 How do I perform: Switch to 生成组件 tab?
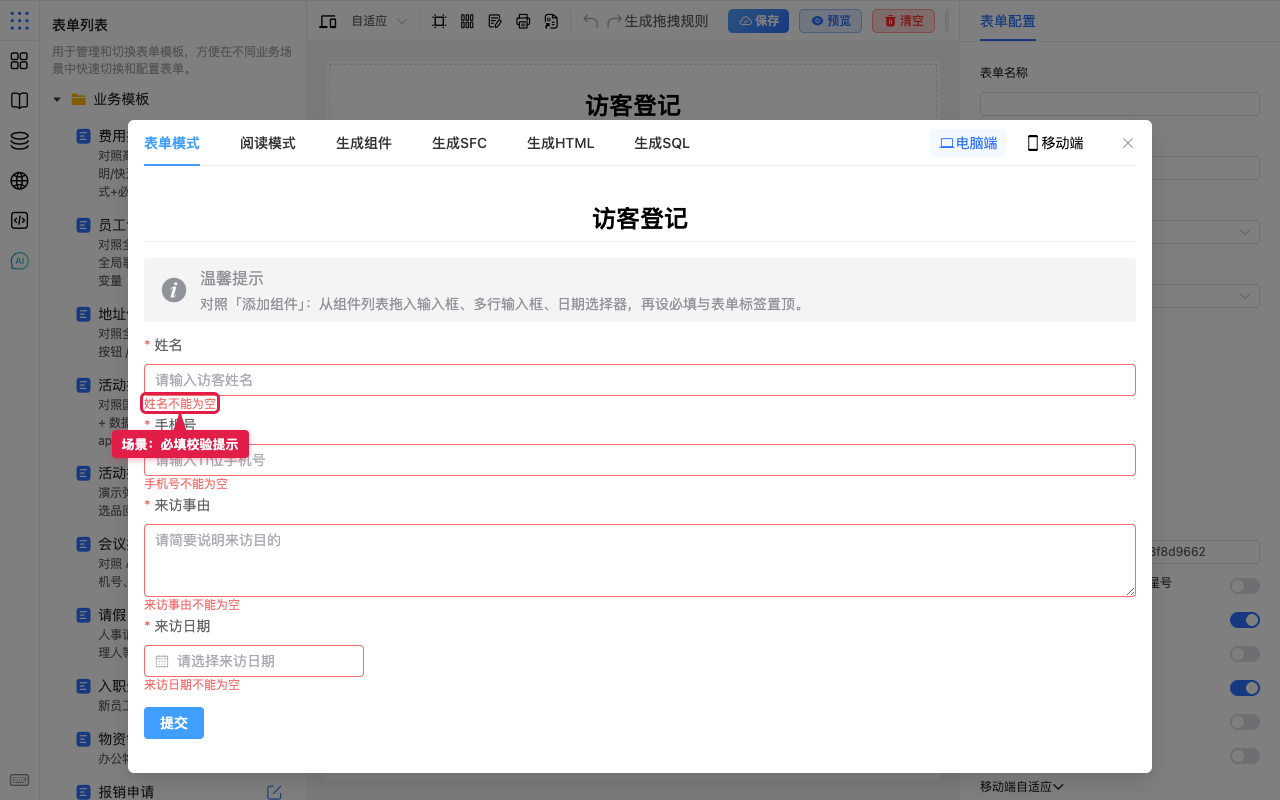(364, 143)
